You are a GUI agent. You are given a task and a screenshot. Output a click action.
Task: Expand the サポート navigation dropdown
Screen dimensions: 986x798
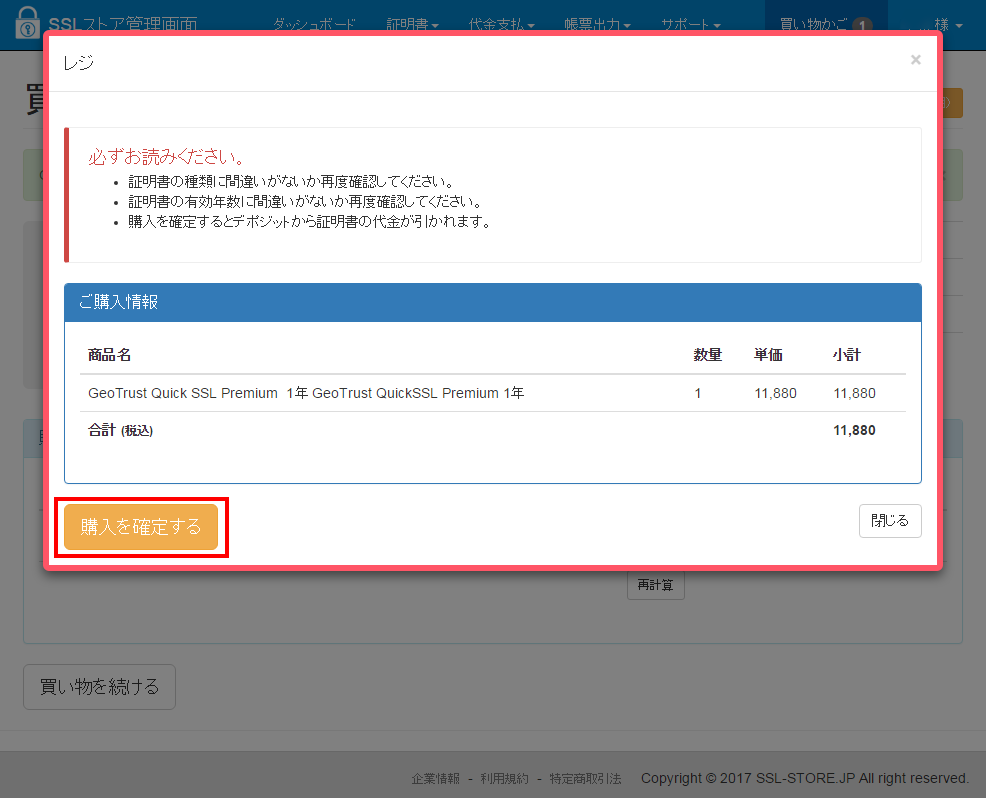pyautogui.click(x=690, y=25)
